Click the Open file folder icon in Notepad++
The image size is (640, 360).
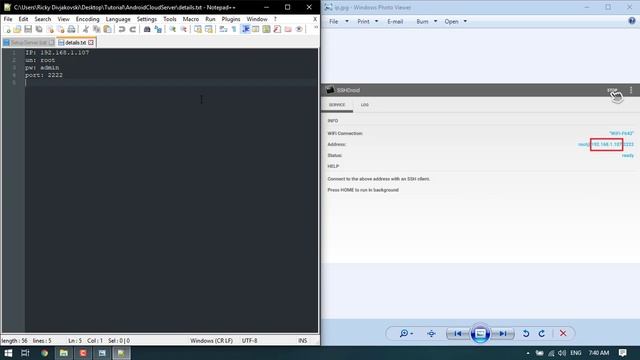click(x=17, y=29)
